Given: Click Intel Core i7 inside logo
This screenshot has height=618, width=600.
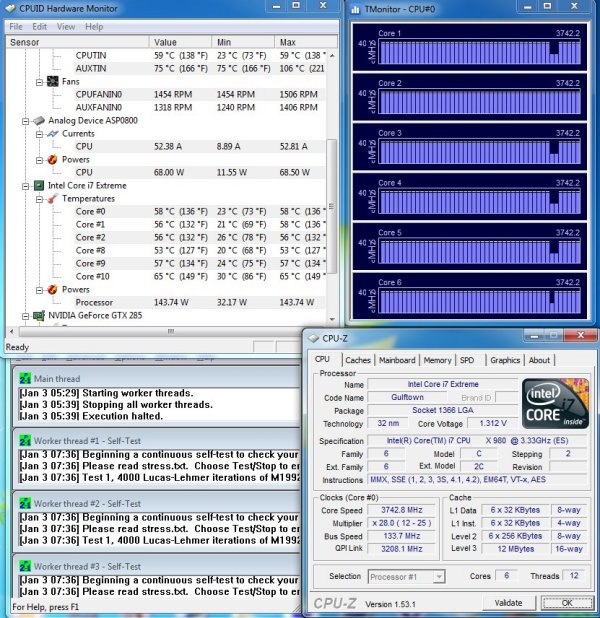Looking at the screenshot, I should click(555, 404).
